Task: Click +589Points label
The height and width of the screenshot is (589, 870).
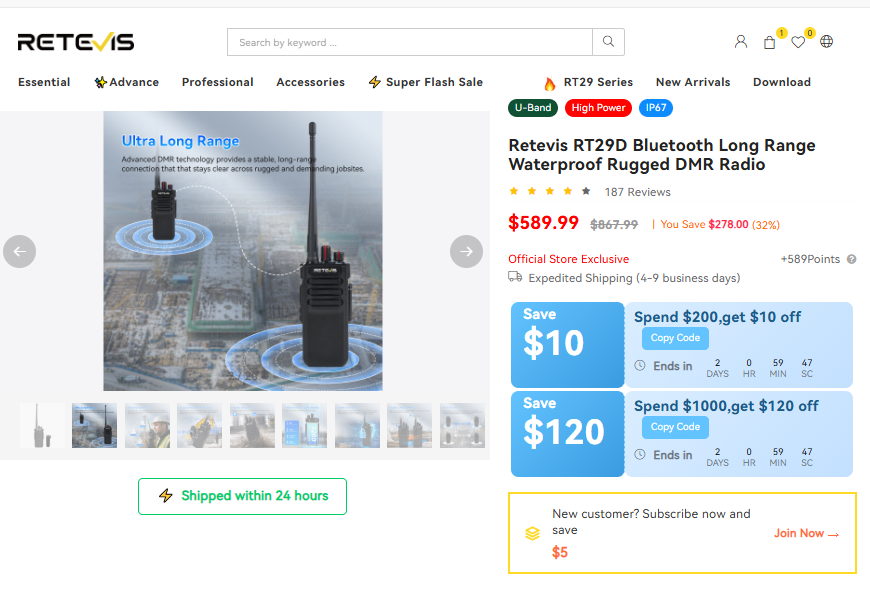Action: (810, 259)
